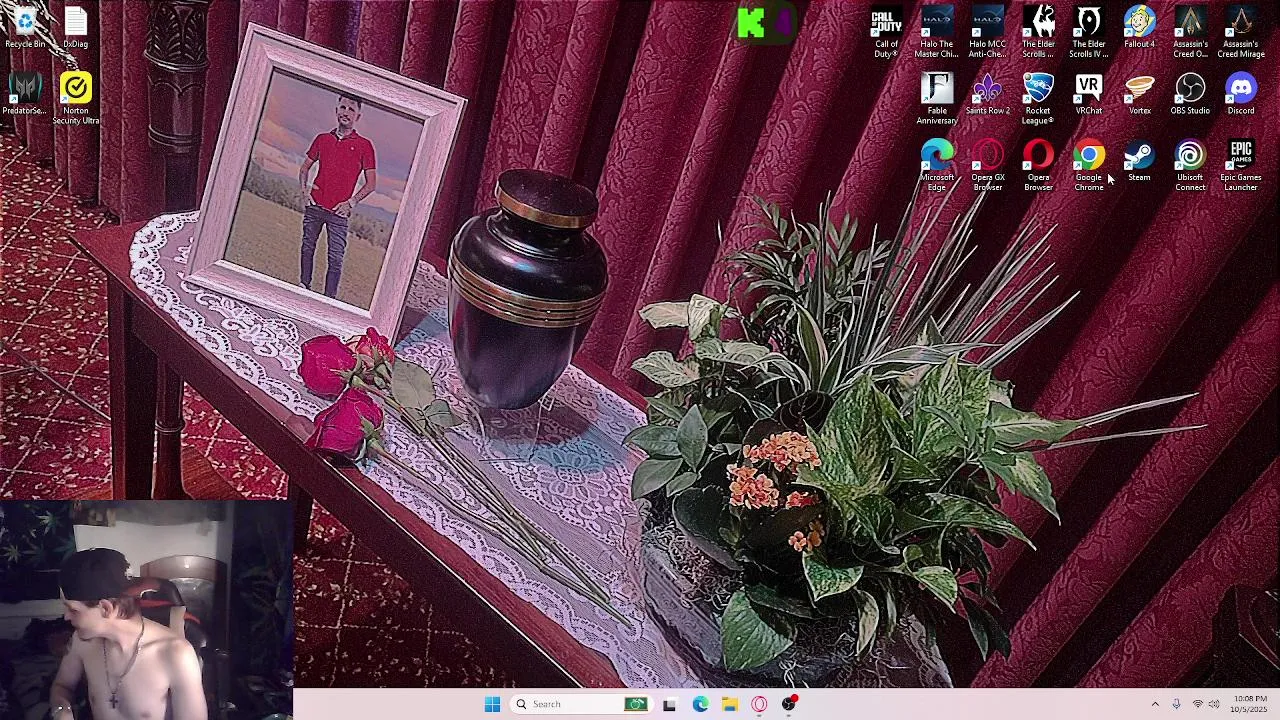The height and width of the screenshot is (720, 1280).
Task: Open The Elder Scrolls IV shortcut
Action: coord(1089,32)
